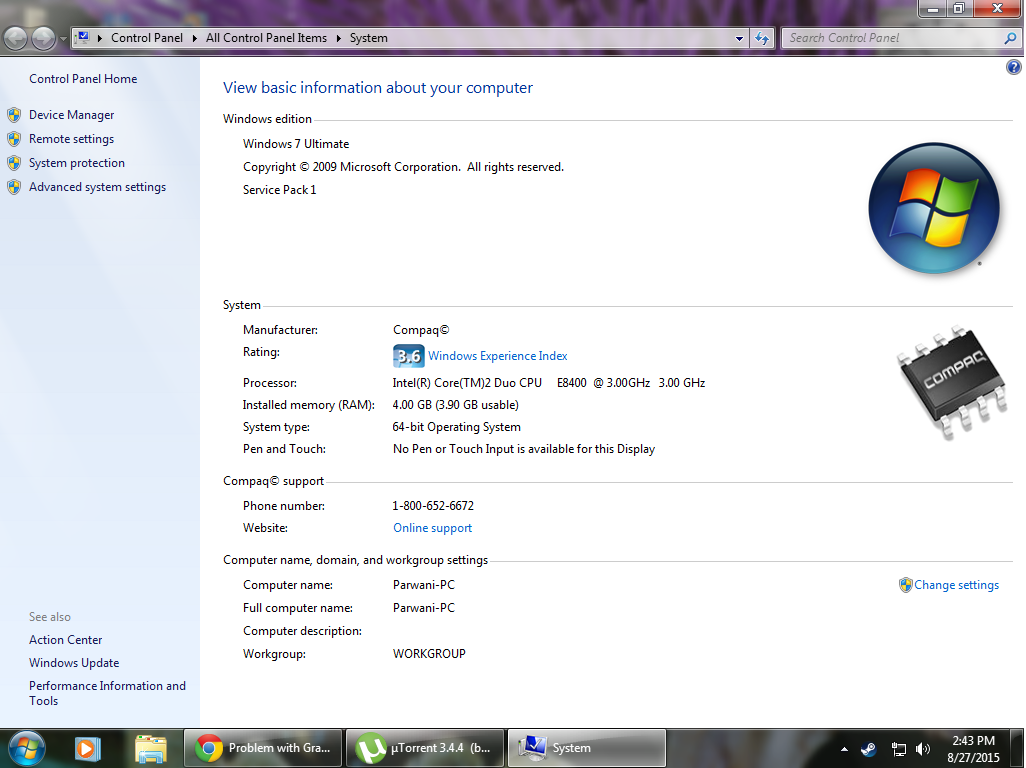1026x768 pixels.
Task: Open the µTorrent taskbar button
Action: pos(425,748)
